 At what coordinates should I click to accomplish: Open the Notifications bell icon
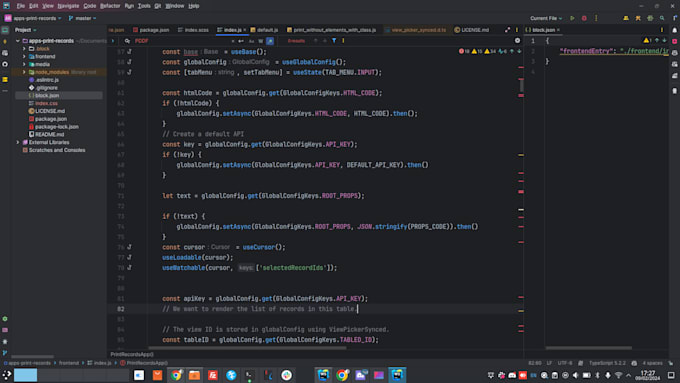[674, 30]
